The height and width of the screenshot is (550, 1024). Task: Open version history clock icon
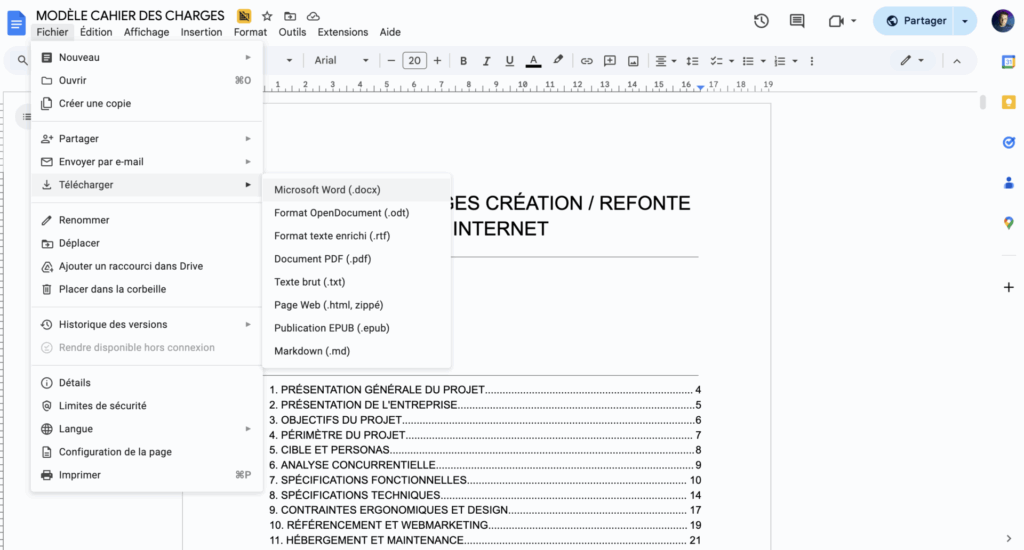[x=761, y=21]
